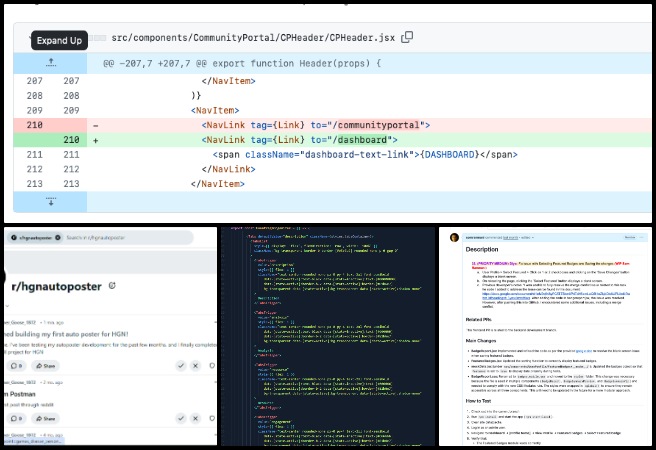
Task: Share the HGN auto poster post
Action: tap(45, 366)
